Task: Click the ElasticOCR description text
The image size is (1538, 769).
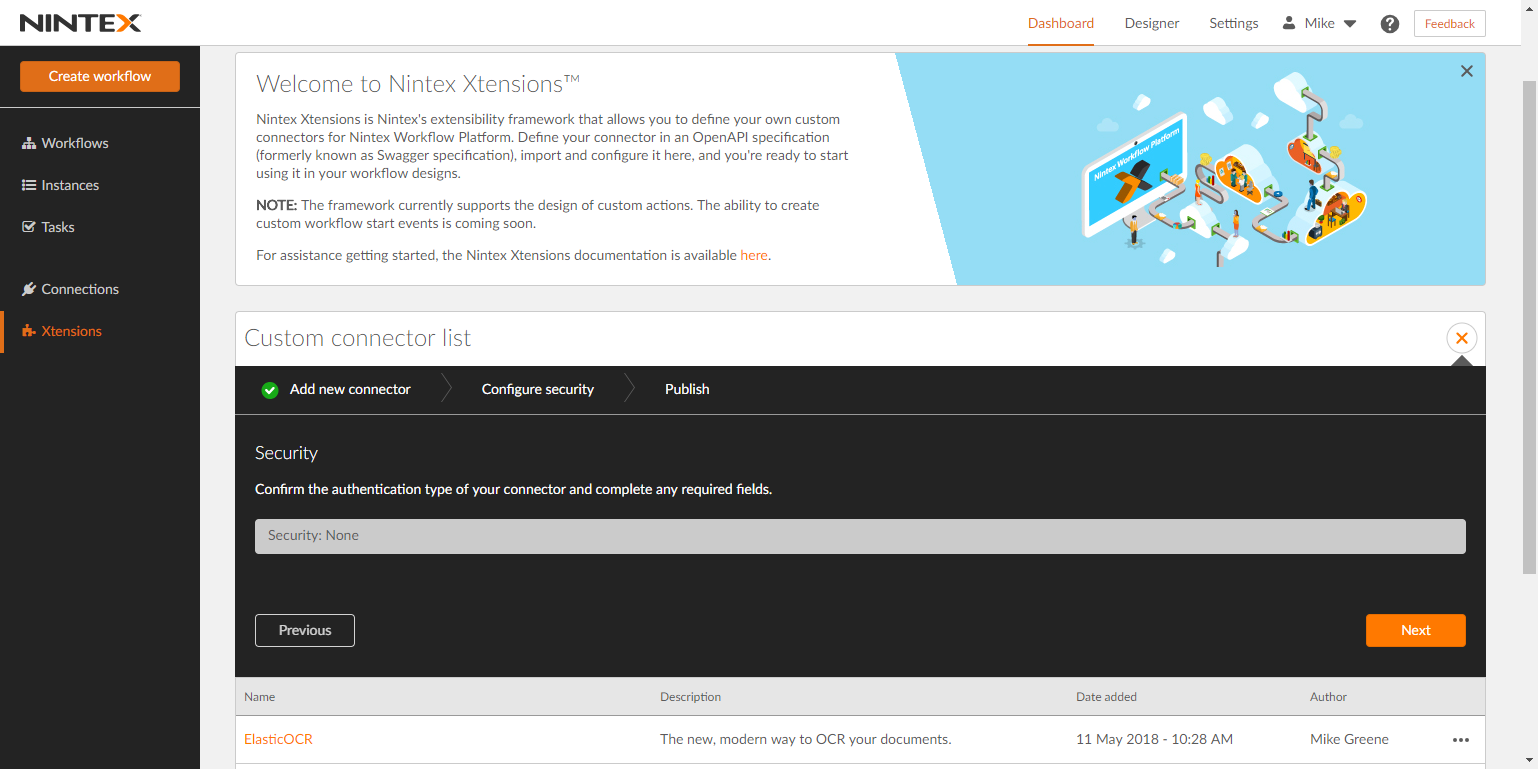Action: pos(806,739)
